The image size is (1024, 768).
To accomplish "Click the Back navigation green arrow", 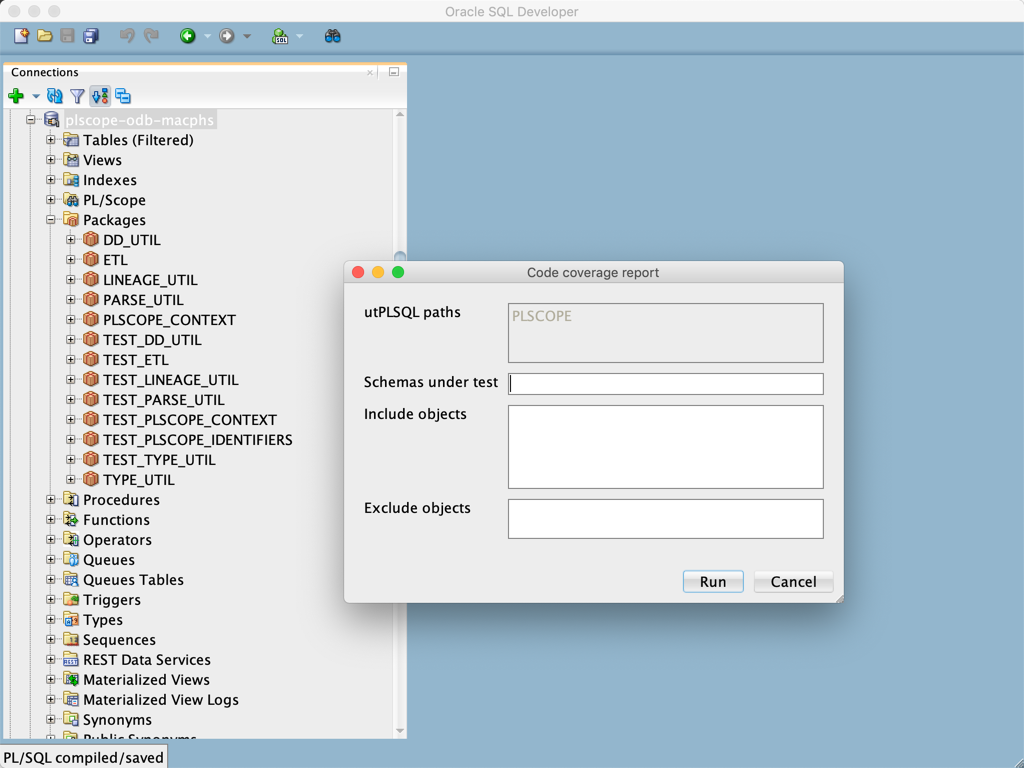I will pyautogui.click(x=189, y=35).
